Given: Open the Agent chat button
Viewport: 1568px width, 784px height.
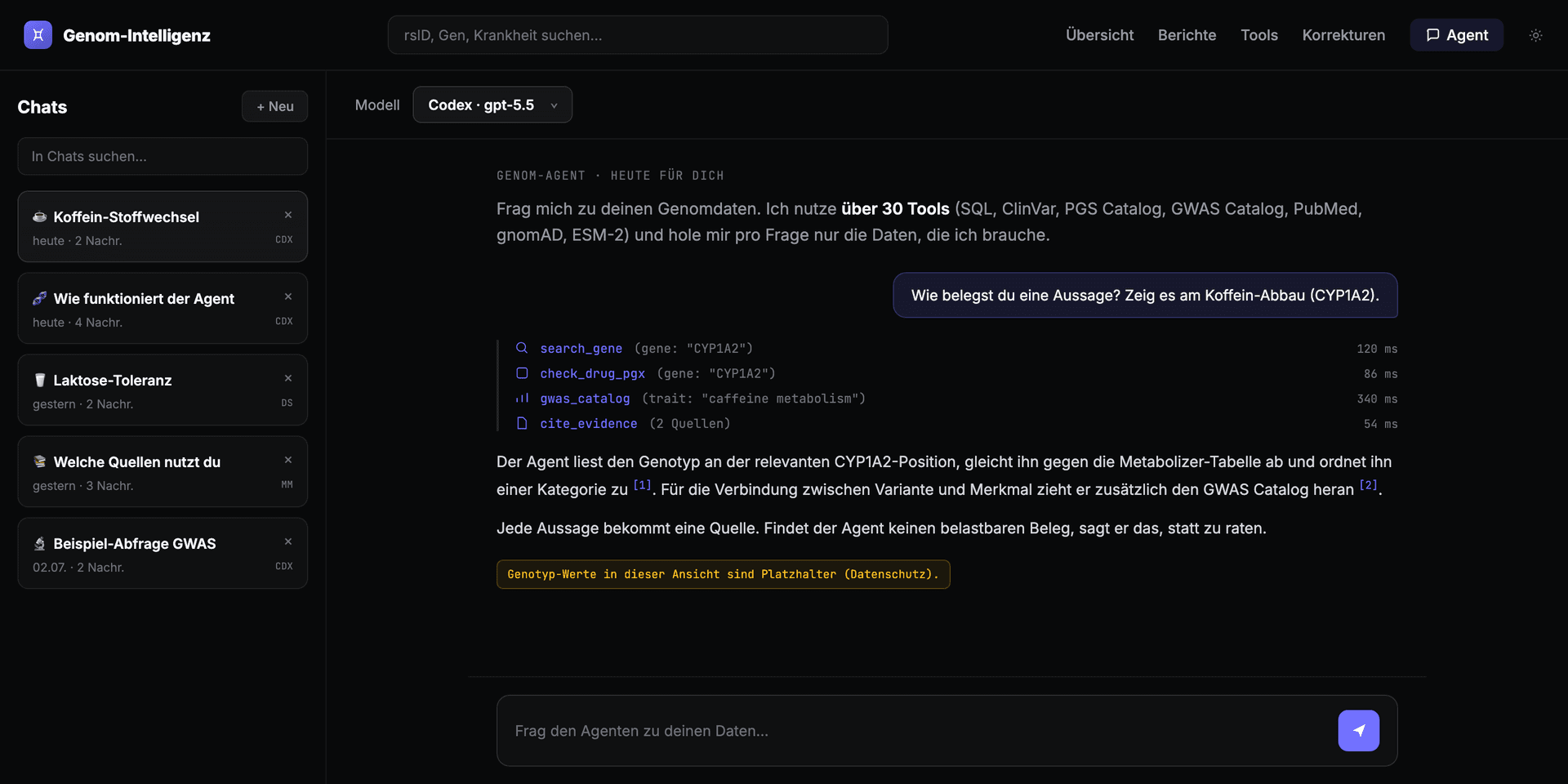Looking at the screenshot, I should [1456, 35].
